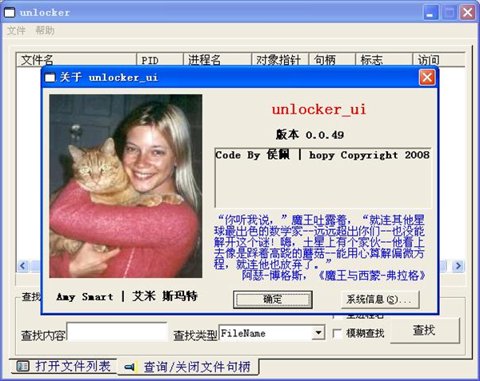Switch to 打开文件列表 tab

point(63,366)
